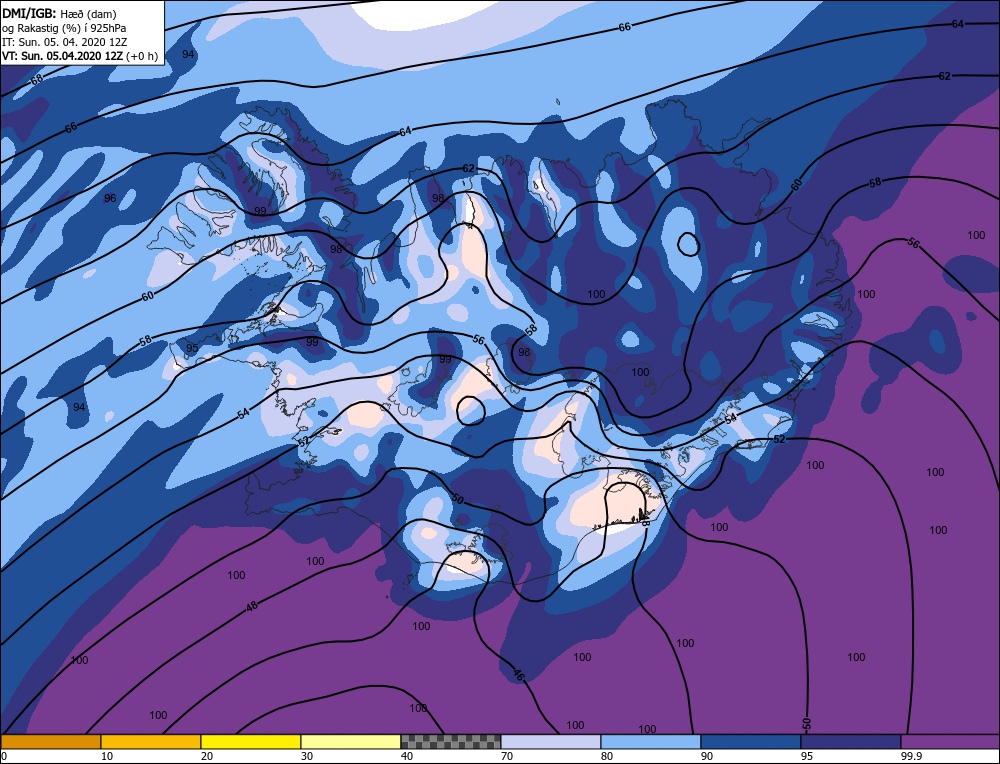This screenshot has width=1000, height=764.
Task: Click the purple legend swatch above 99.9
Action: tap(950, 742)
